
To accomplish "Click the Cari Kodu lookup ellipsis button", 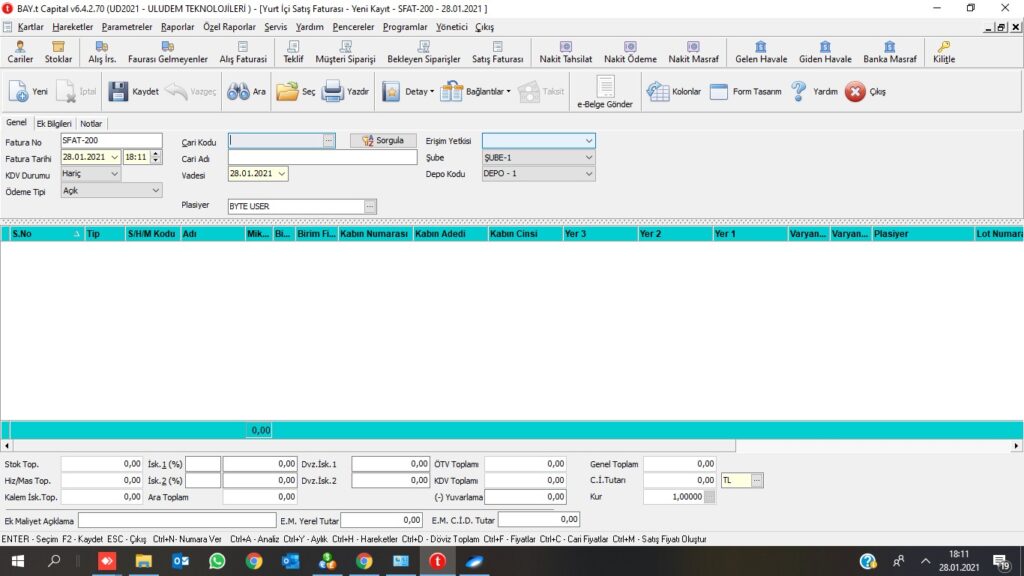I will [328, 141].
